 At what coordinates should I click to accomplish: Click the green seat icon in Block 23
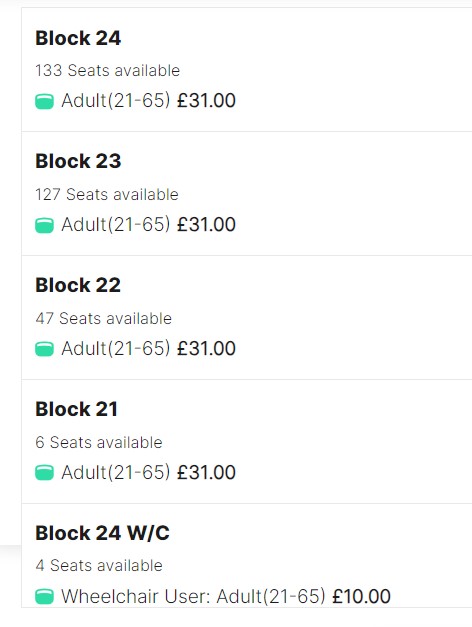pyautogui.click(x=44, y=225)
